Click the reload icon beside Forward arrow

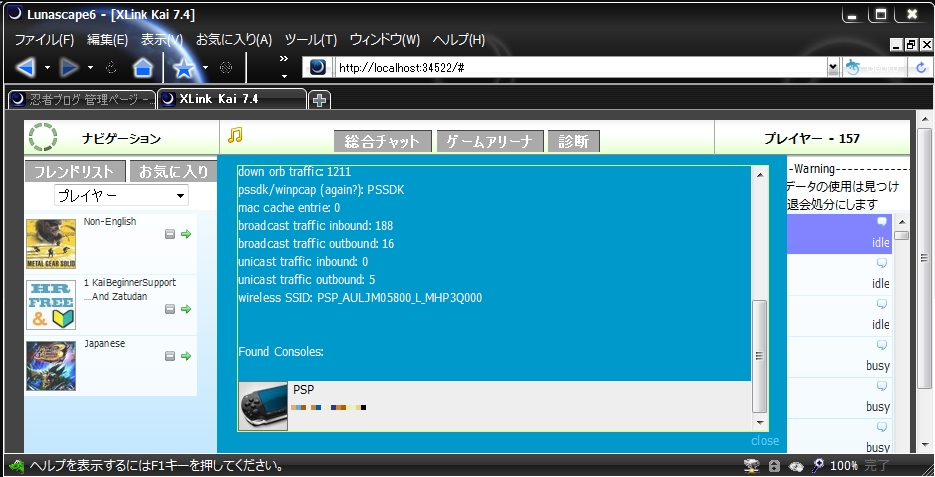[111, 68]
